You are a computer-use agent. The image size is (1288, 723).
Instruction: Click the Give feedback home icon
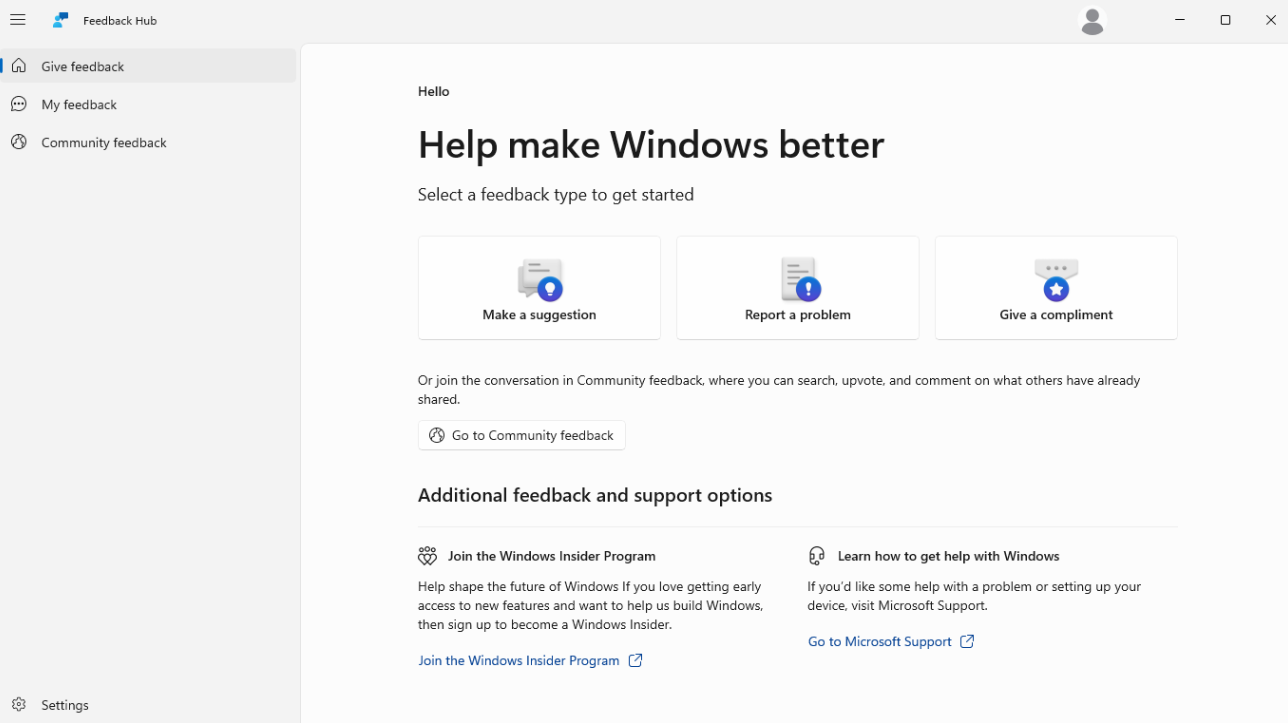click(19, 66)
